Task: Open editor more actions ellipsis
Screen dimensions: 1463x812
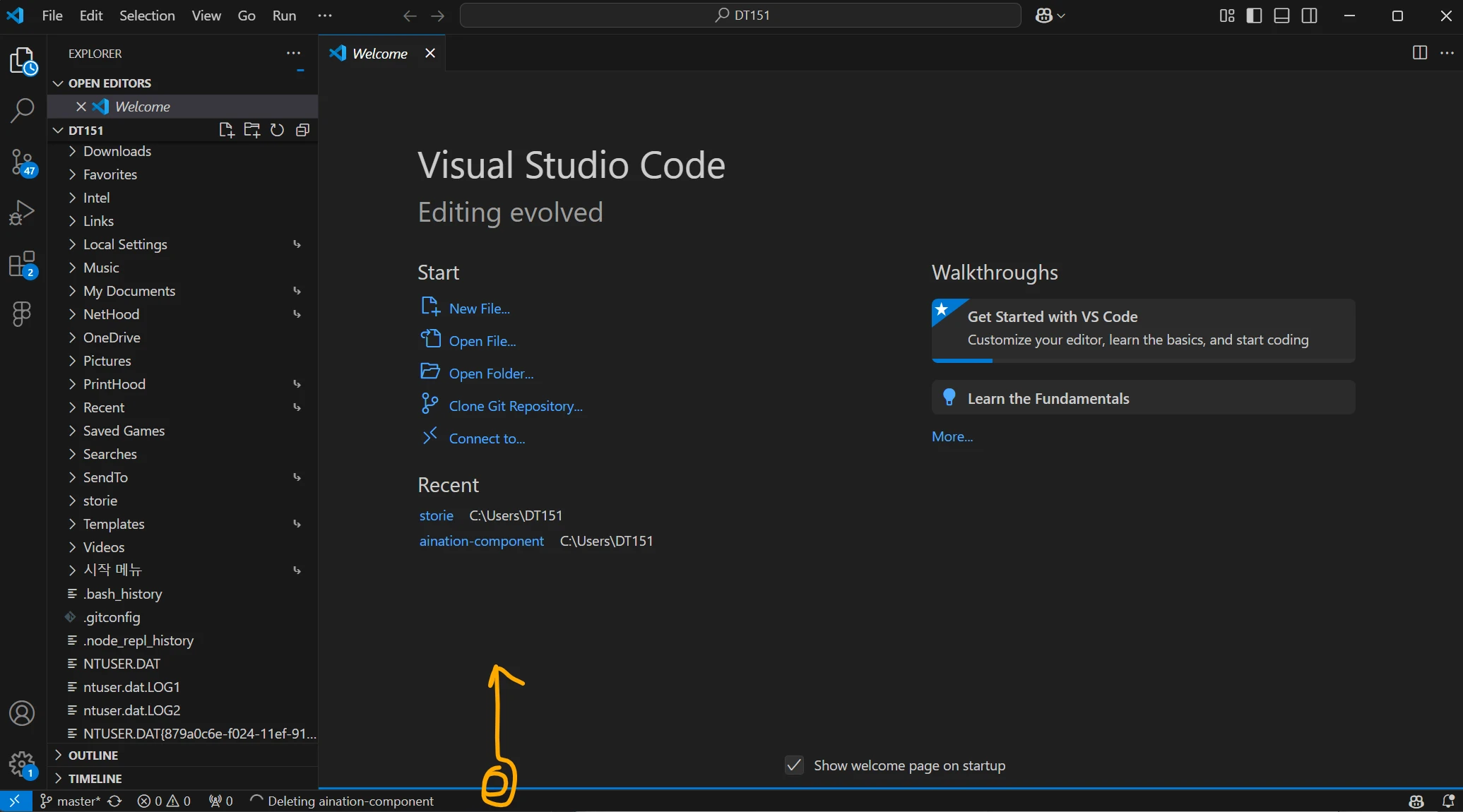Action: tap(1446, 53)
